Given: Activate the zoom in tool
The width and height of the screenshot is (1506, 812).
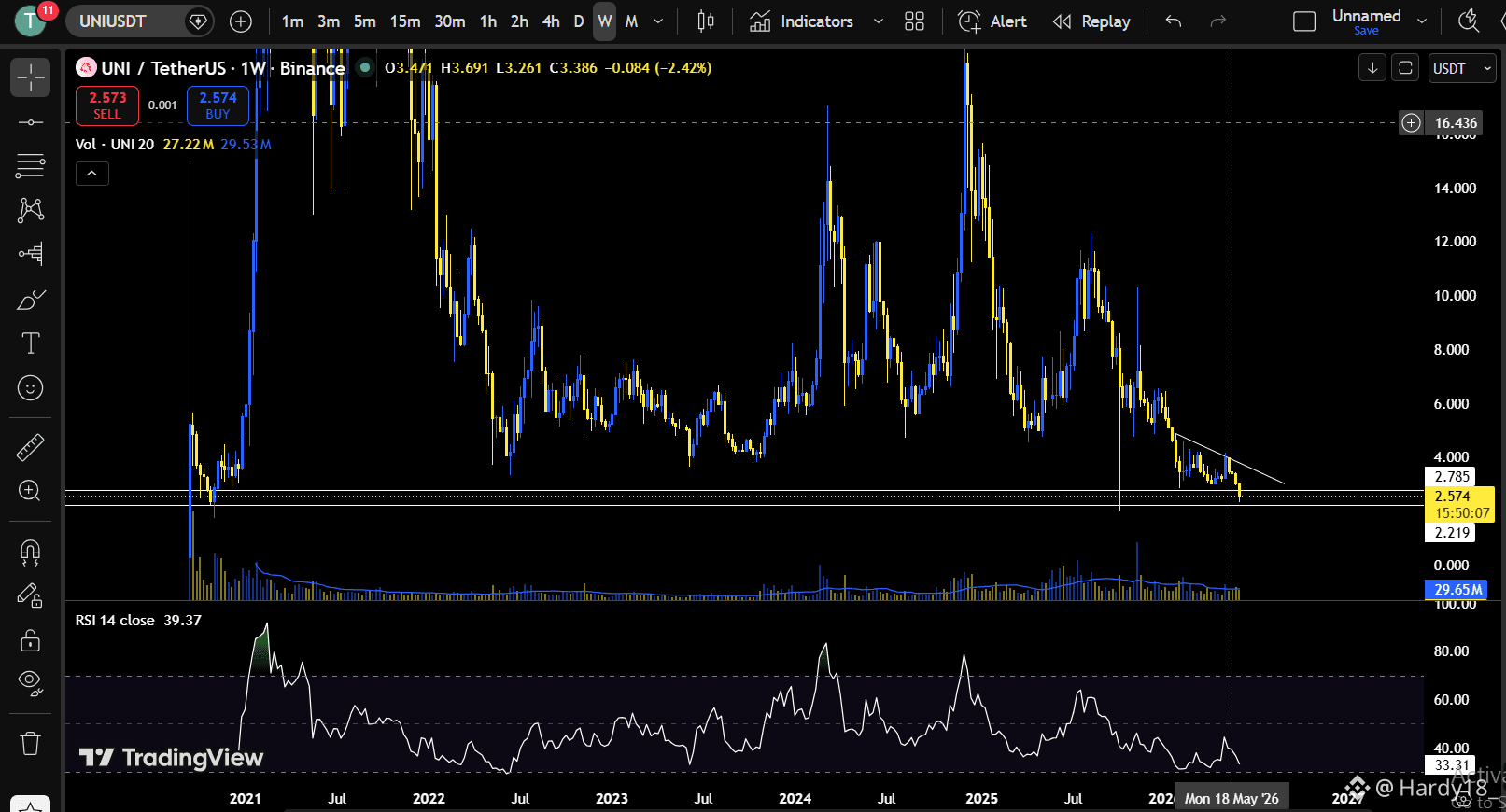Looking at the screenshot, I should (x=30, y=491).
